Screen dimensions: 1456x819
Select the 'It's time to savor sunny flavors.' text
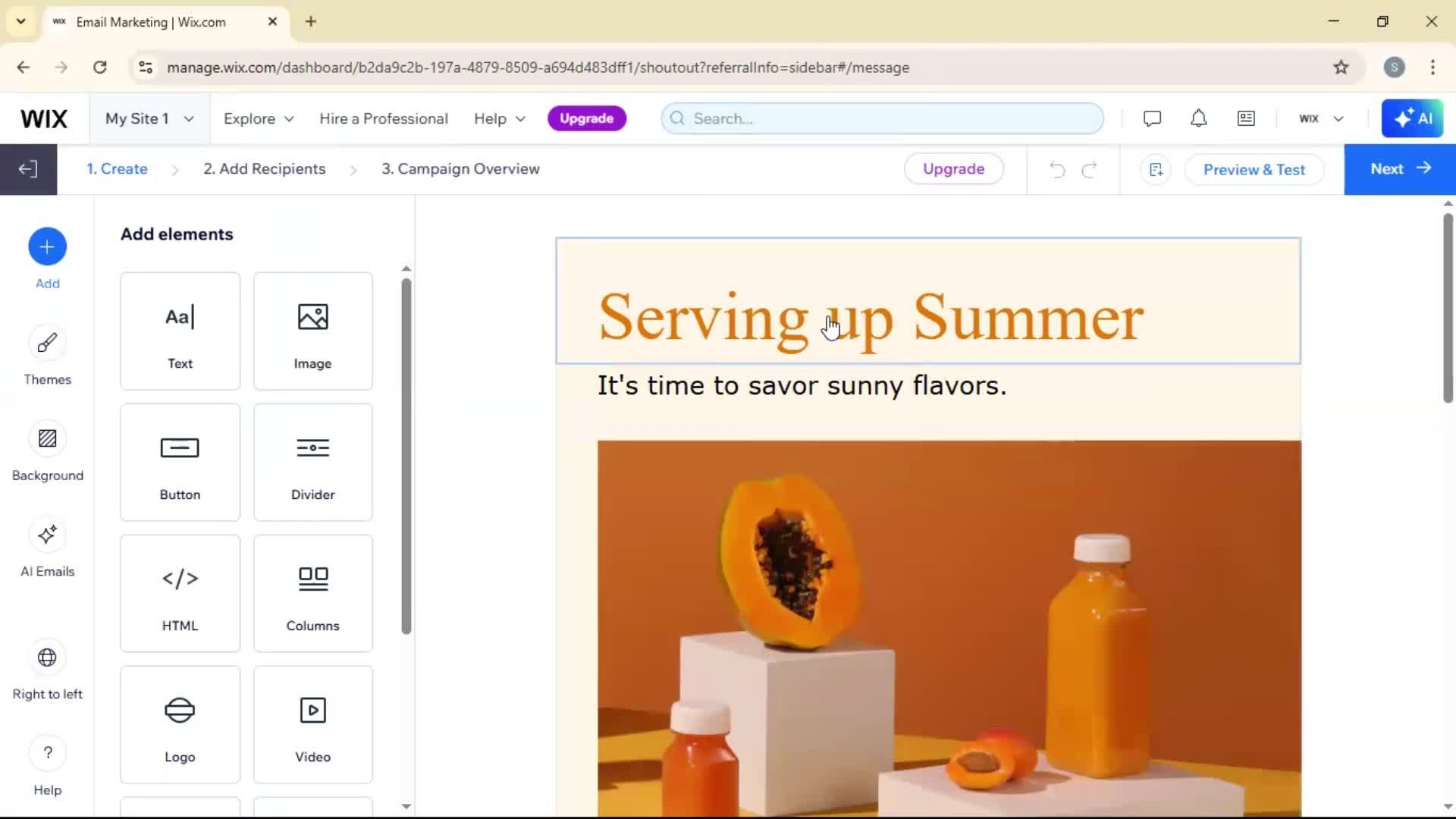click(x=802, y=386)
